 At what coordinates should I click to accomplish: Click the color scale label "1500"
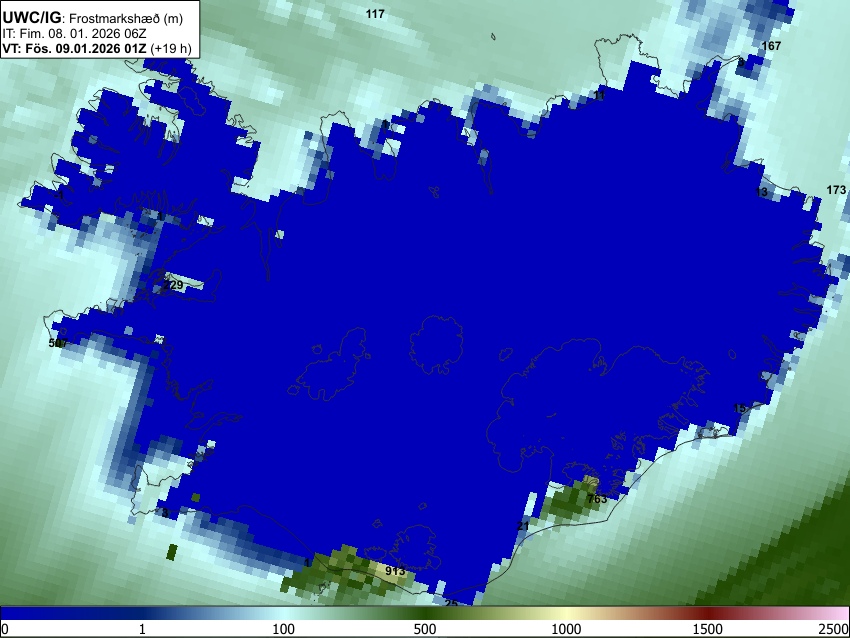pyautogui.click(x=707, y=629)
